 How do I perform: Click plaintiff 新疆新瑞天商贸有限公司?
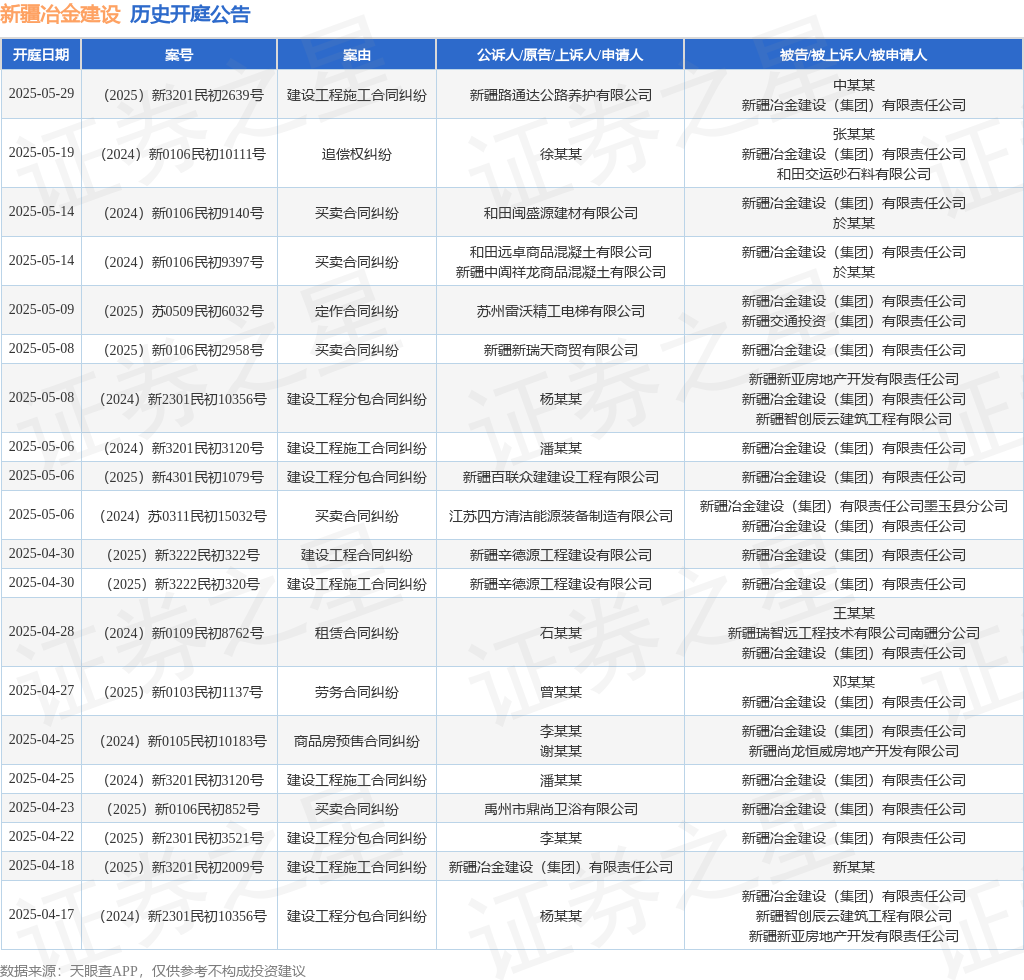(560, 350)
